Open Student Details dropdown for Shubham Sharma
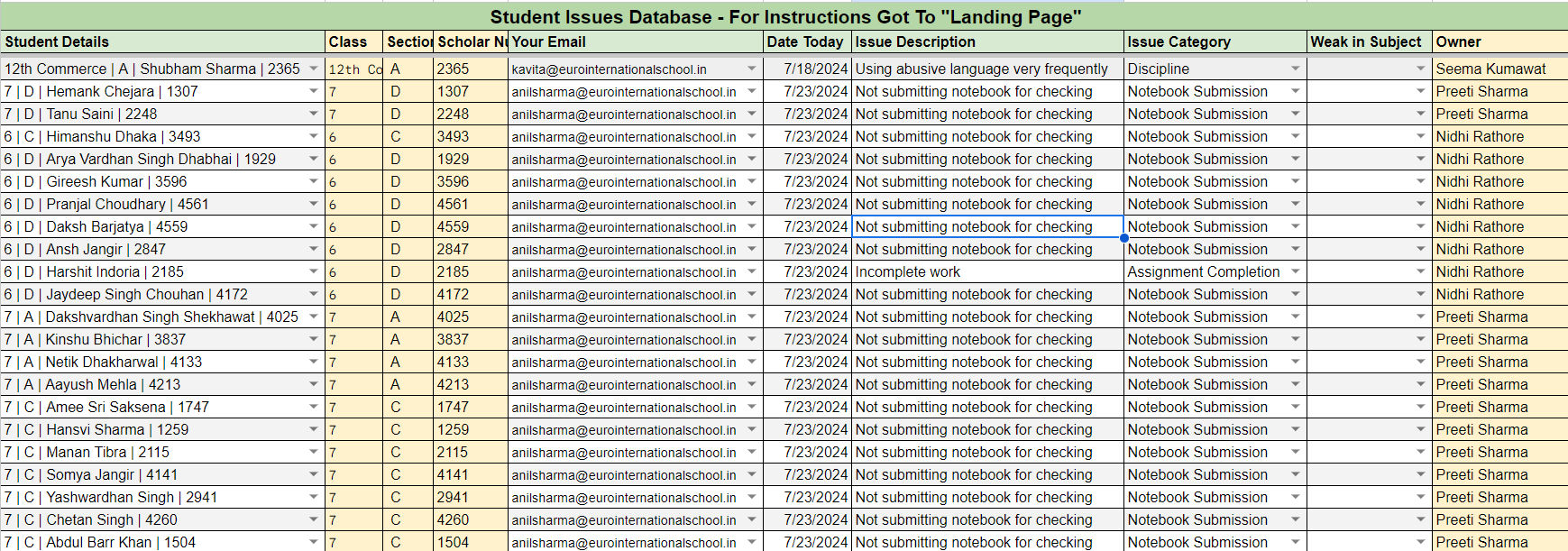This screenshot has height=551, width=1568. (x=313, y=69)
